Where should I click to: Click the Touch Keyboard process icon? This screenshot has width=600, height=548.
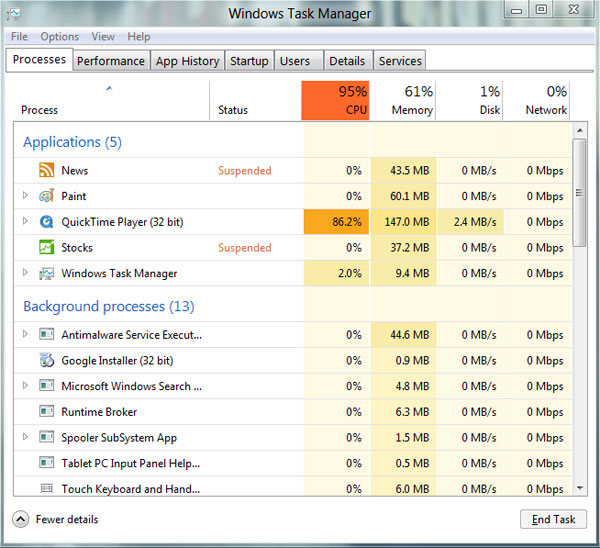[46, 489]
